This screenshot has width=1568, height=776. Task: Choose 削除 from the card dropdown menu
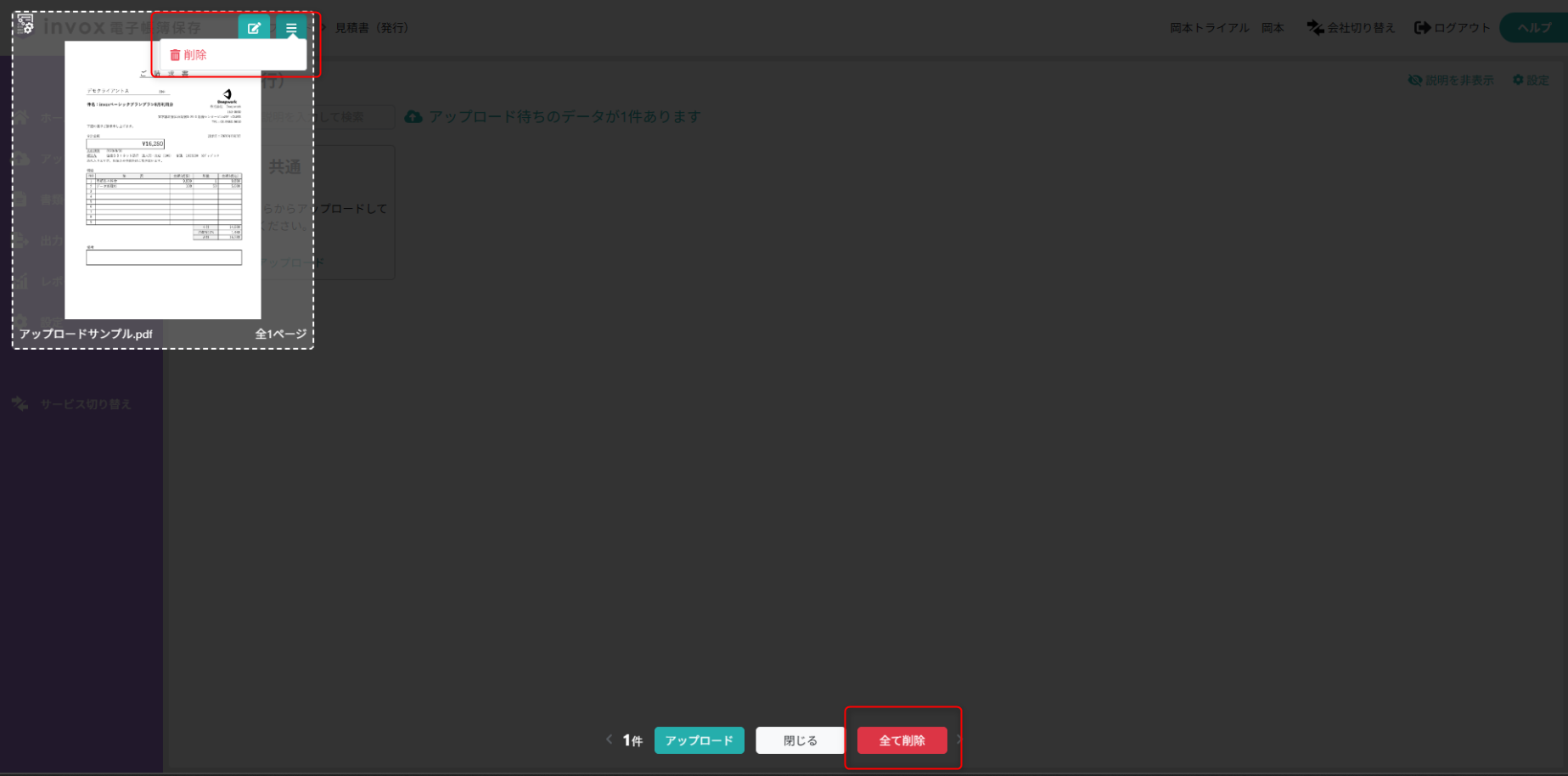click(188, 55)
